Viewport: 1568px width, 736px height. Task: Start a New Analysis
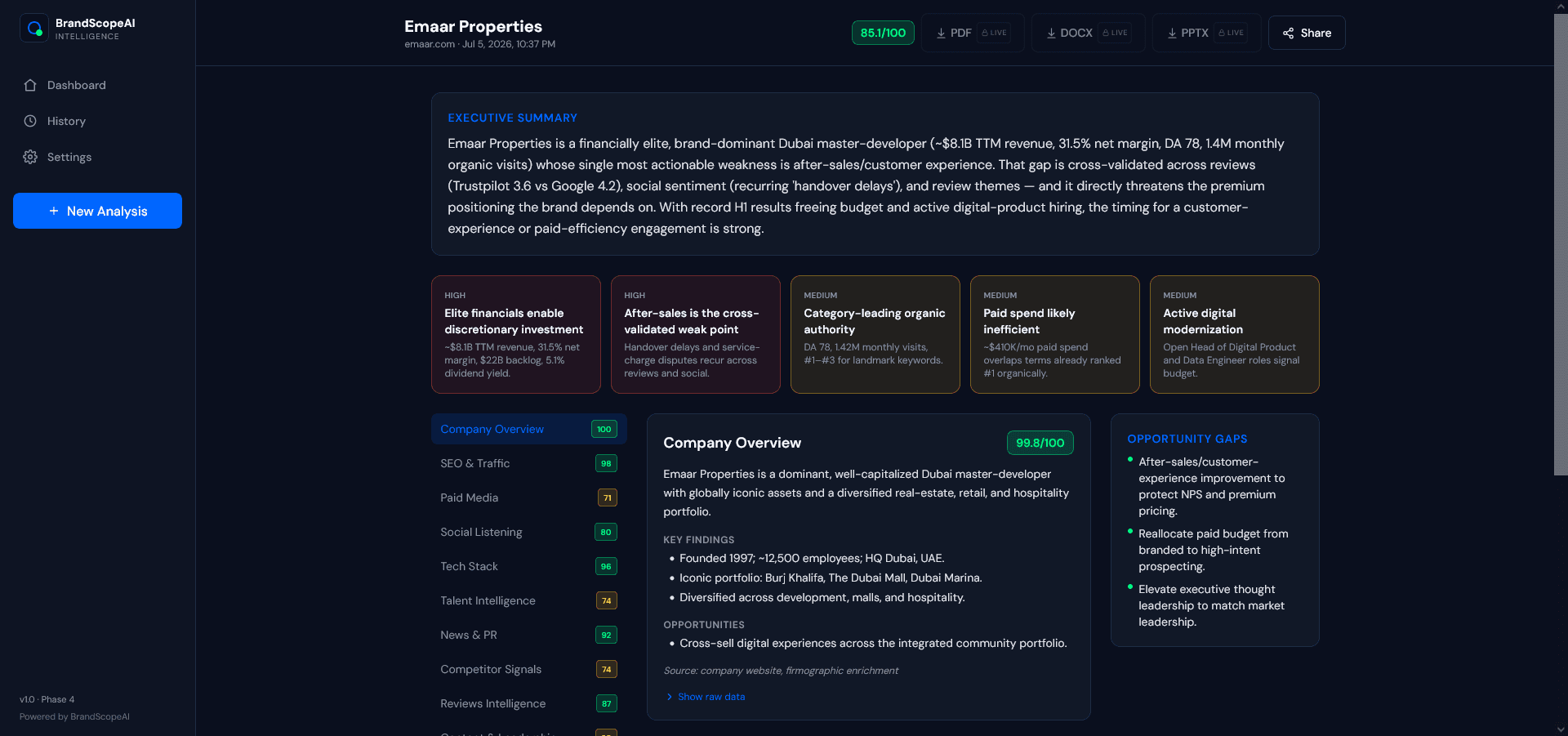coord(97,211)
